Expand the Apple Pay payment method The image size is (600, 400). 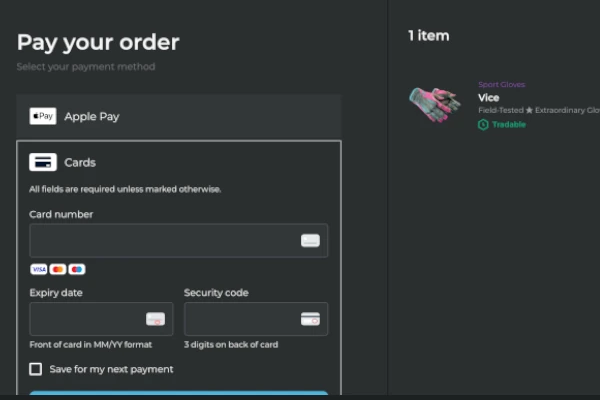(x=180, y=116)
